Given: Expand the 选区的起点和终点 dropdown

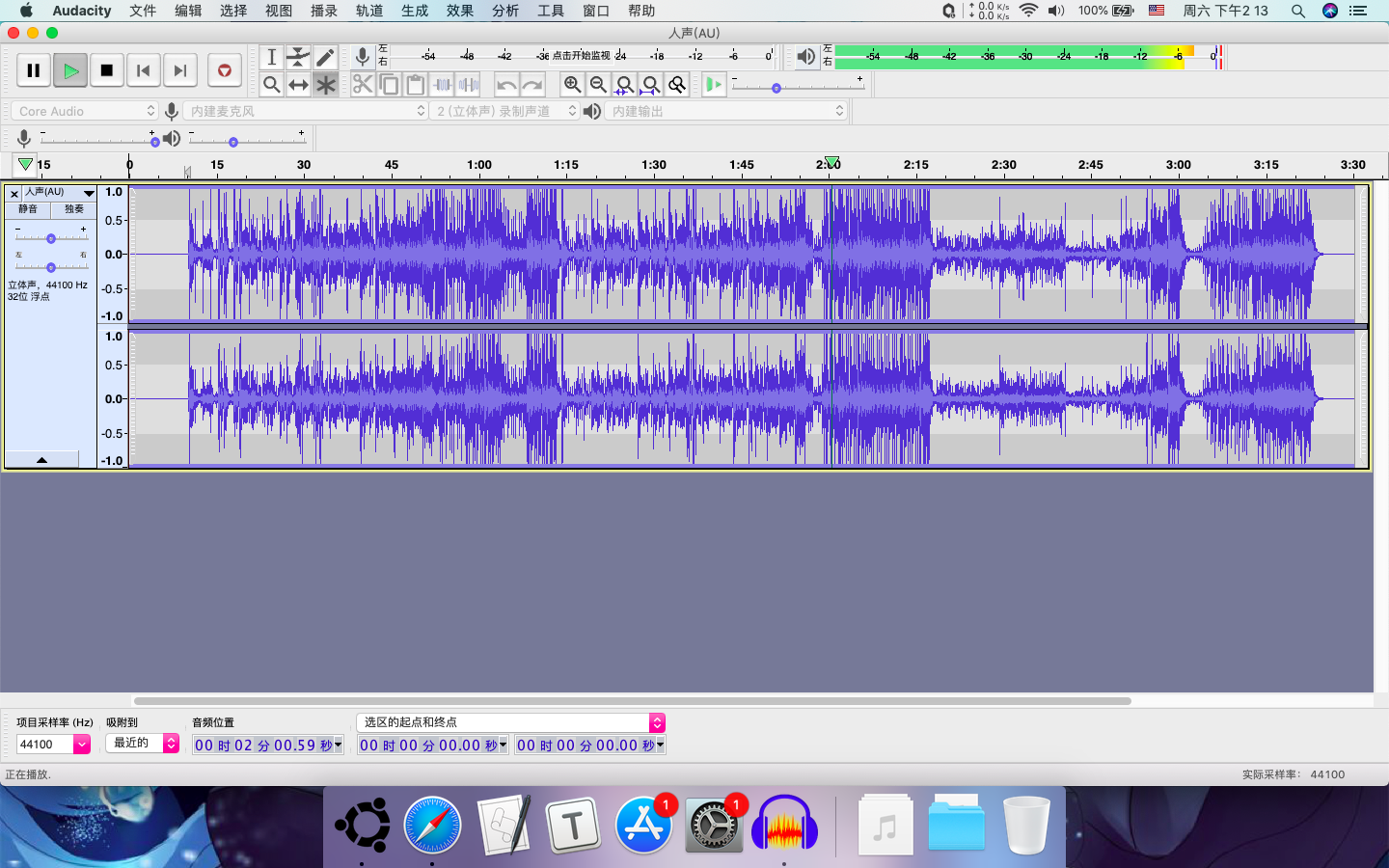Looking at the screenshot, I should tap(657, 722).
